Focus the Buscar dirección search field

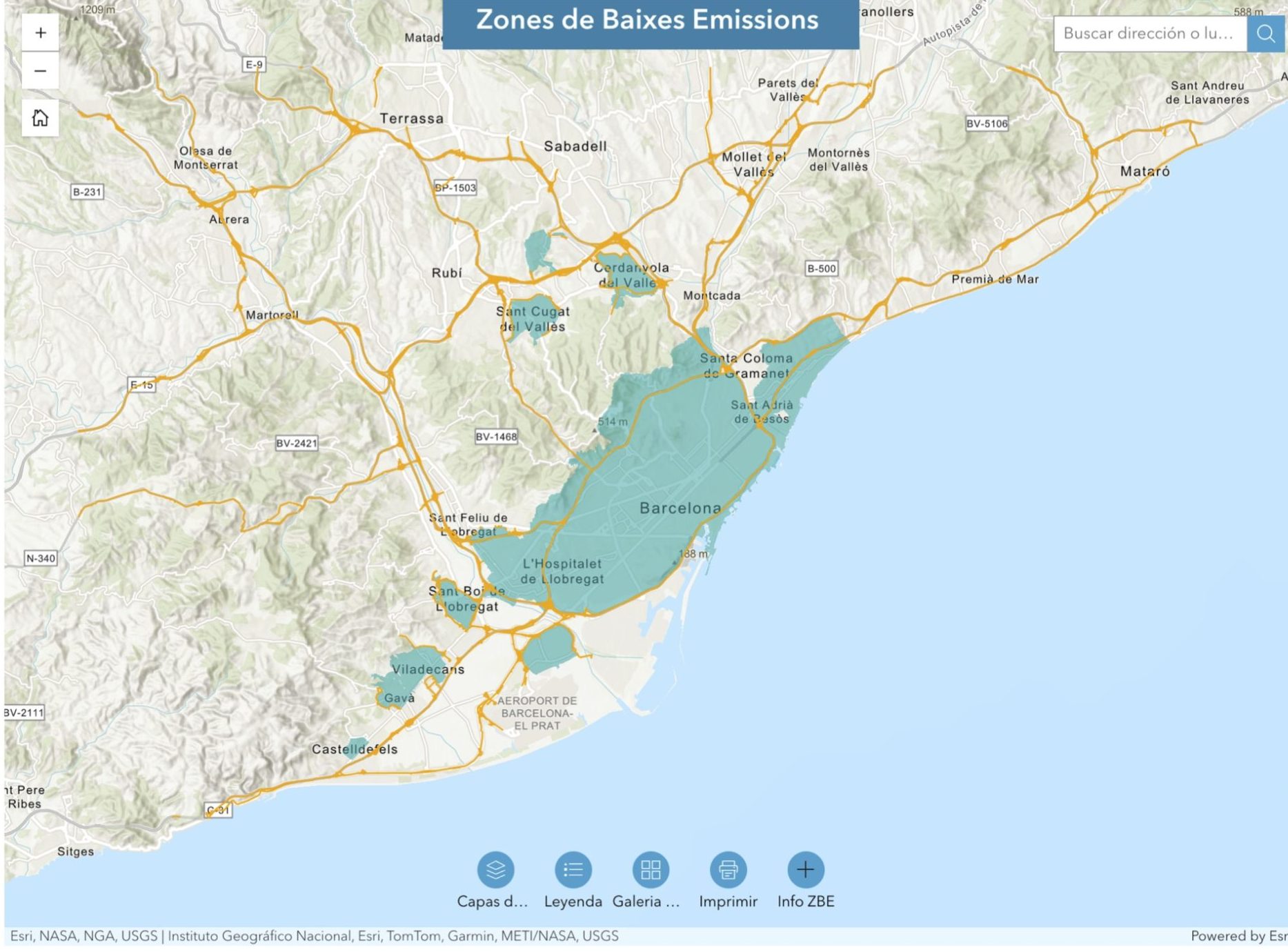(1149, 34)
